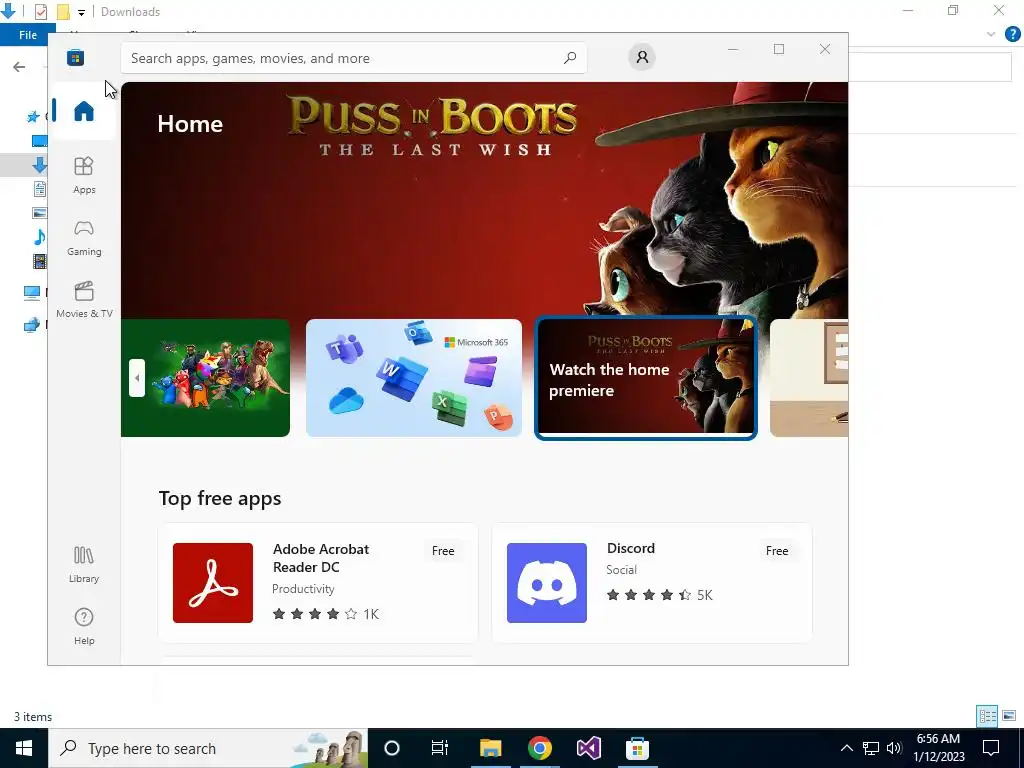1024x768 pixels.
Task: Select Watch the home premiere card
Action: (x=646, y=377)
